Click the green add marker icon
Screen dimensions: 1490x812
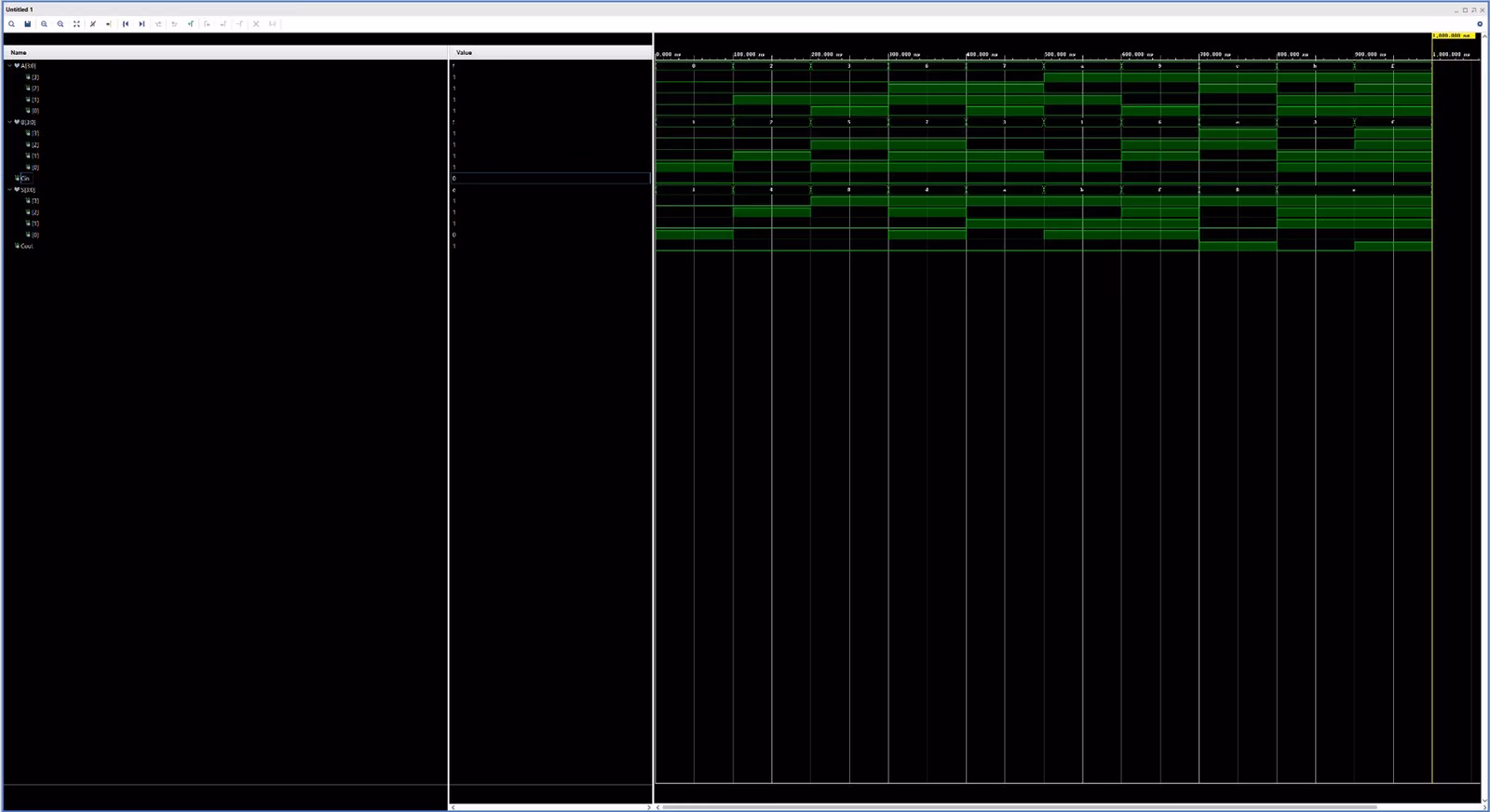tap(191, 24)
